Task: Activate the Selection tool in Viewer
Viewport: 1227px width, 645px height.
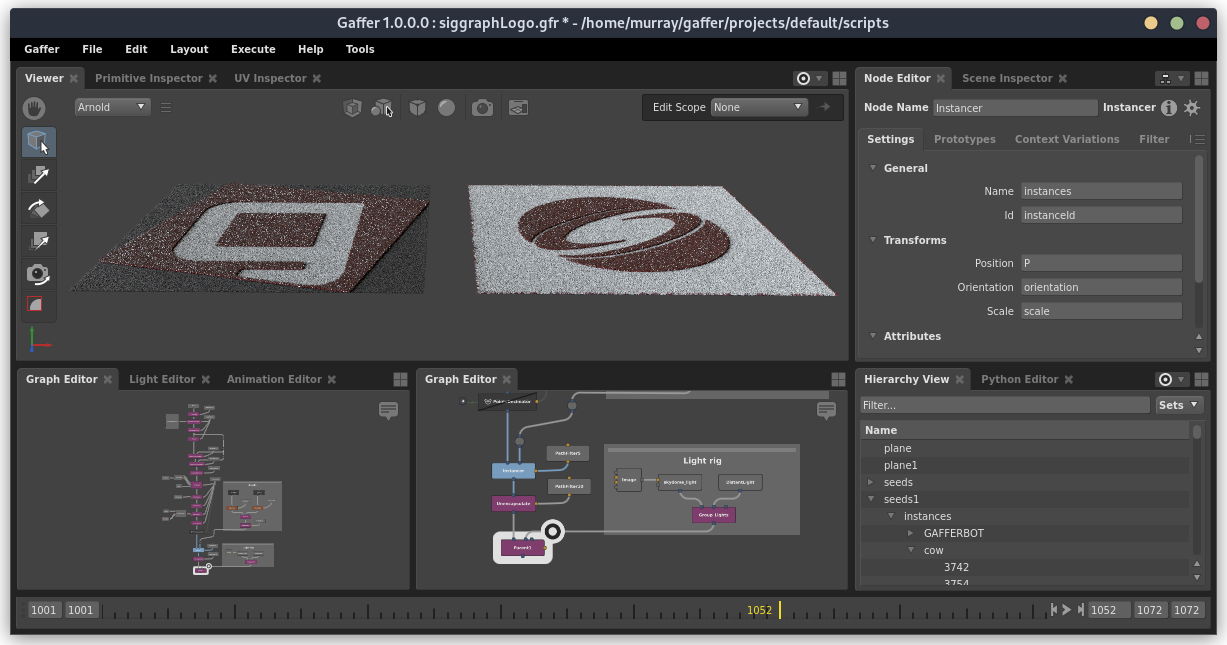Action: point(38,142)
